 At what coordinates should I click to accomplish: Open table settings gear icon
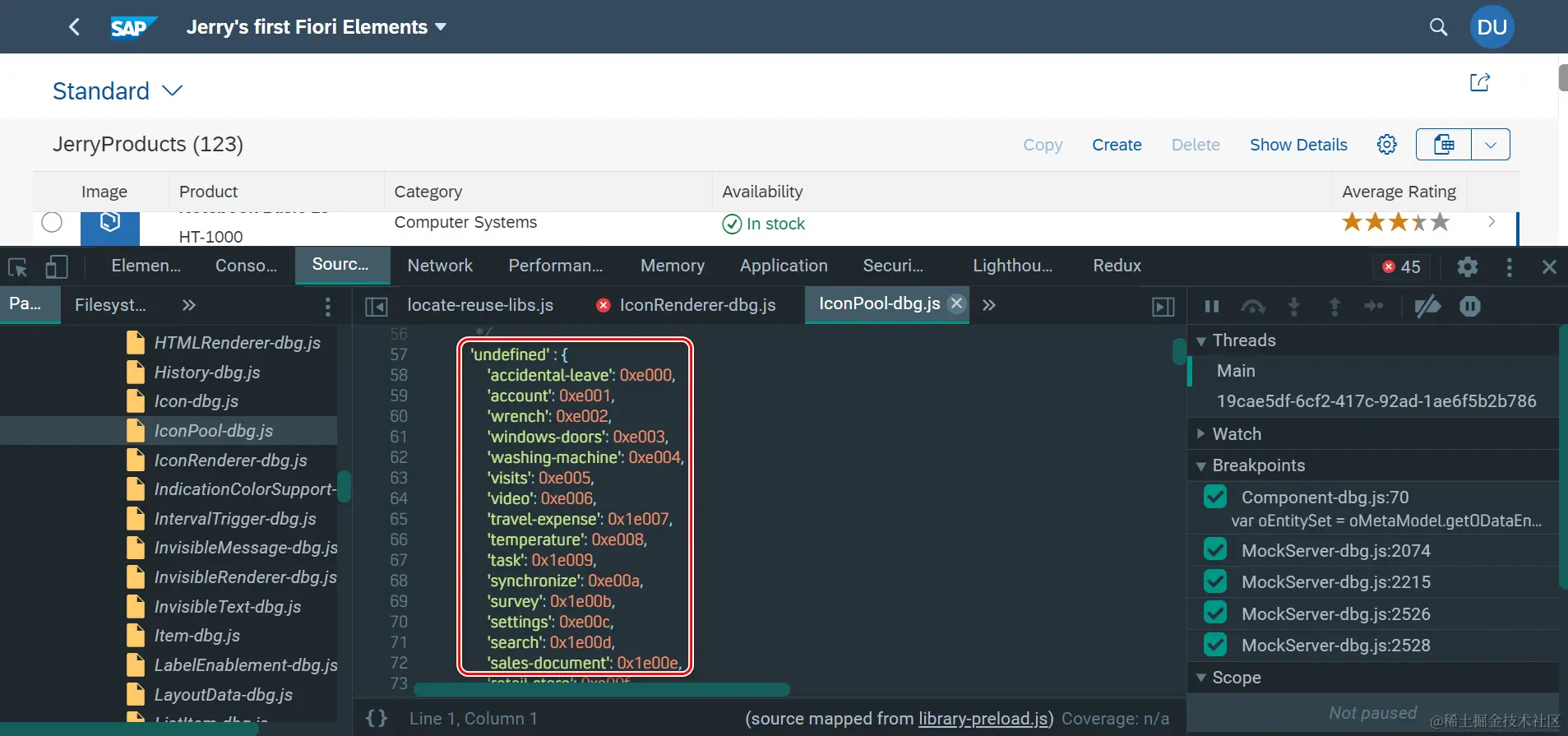(x=1386, y=145)
